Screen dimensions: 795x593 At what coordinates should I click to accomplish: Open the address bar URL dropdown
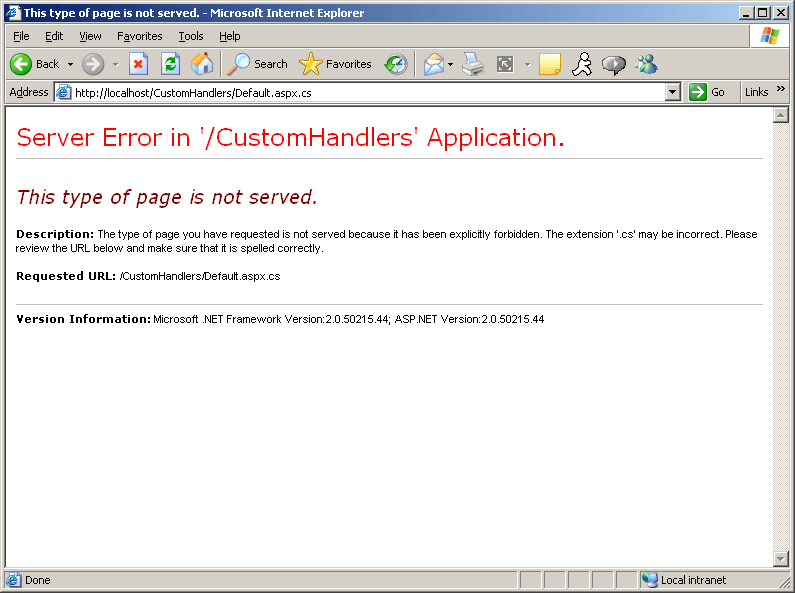673,92
